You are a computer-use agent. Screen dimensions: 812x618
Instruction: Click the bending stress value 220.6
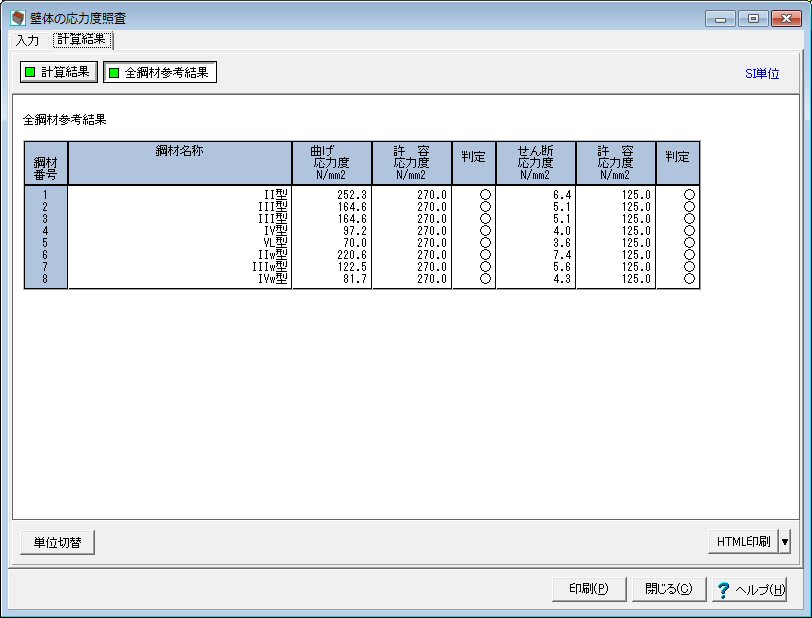(352, 254)
